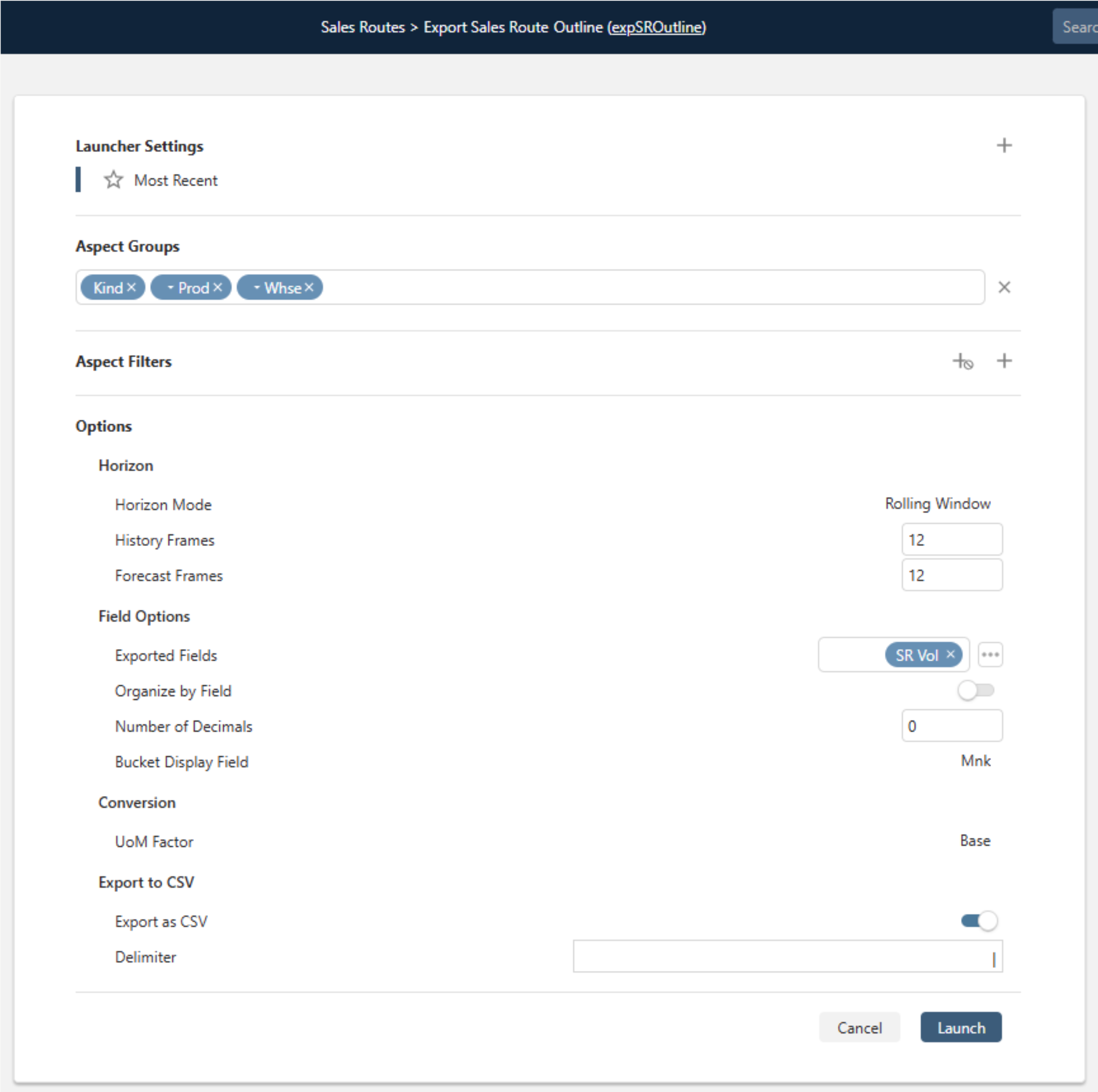Click the add-exclusion filter icon under Aspect Filters

pyautogui.click(x=963, y=361)
